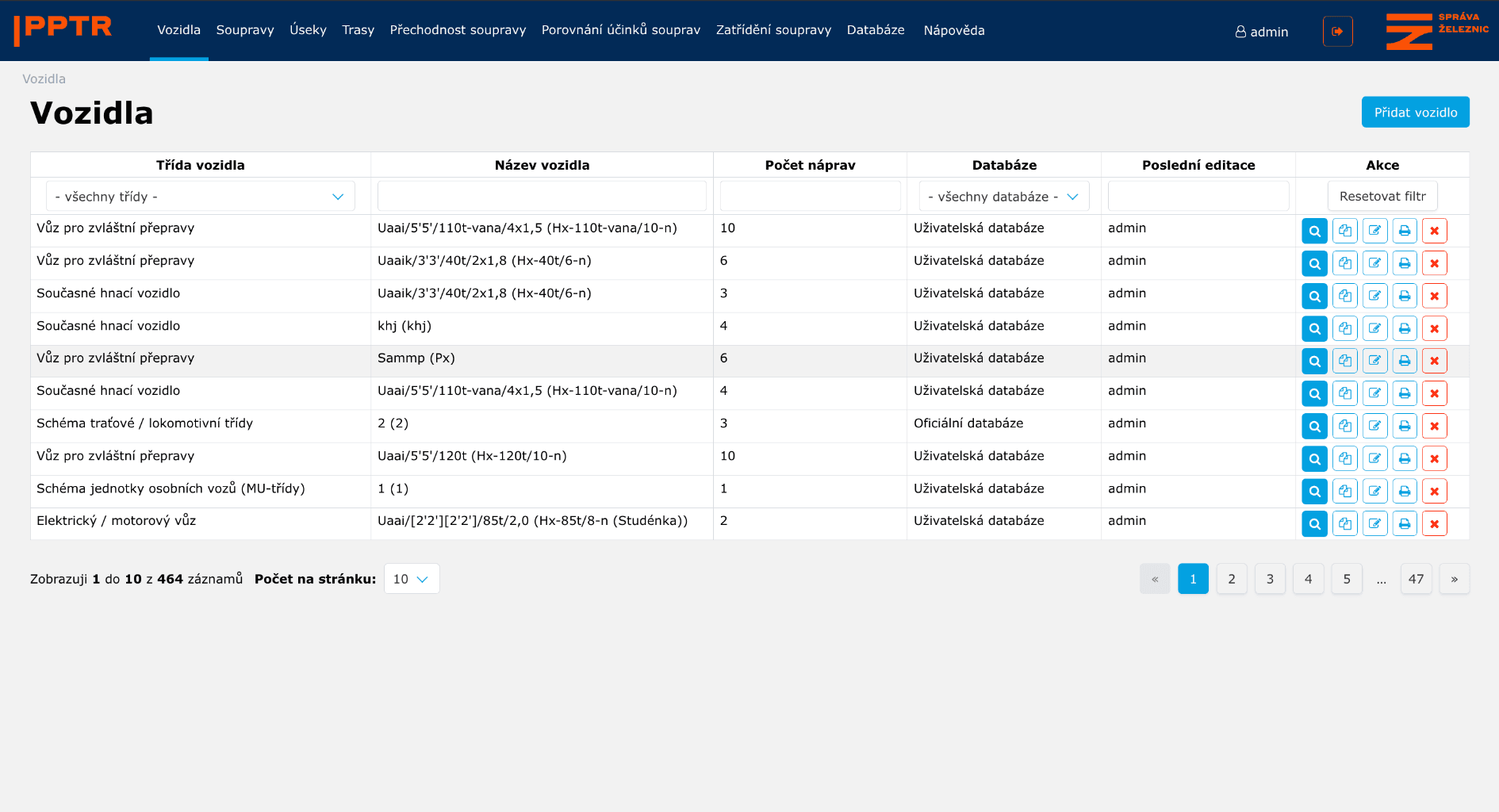This screenshot has width=1499, height=812.
Task: Go to the Nápověda menu
Action: click(953, 30)
